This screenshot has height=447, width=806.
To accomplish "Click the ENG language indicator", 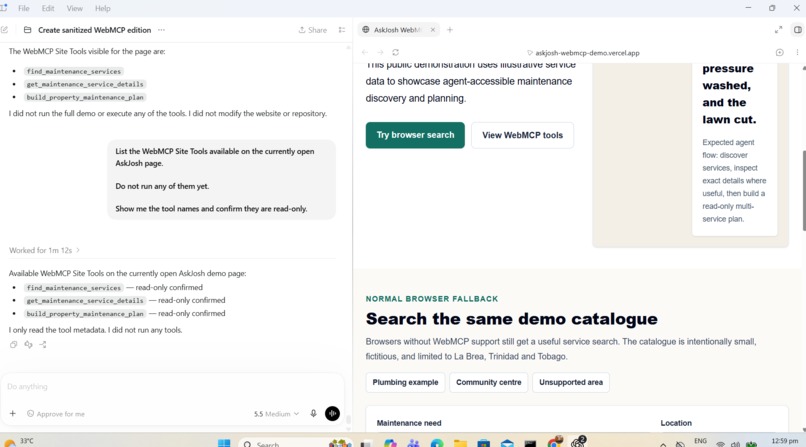I will pos(700,441).
